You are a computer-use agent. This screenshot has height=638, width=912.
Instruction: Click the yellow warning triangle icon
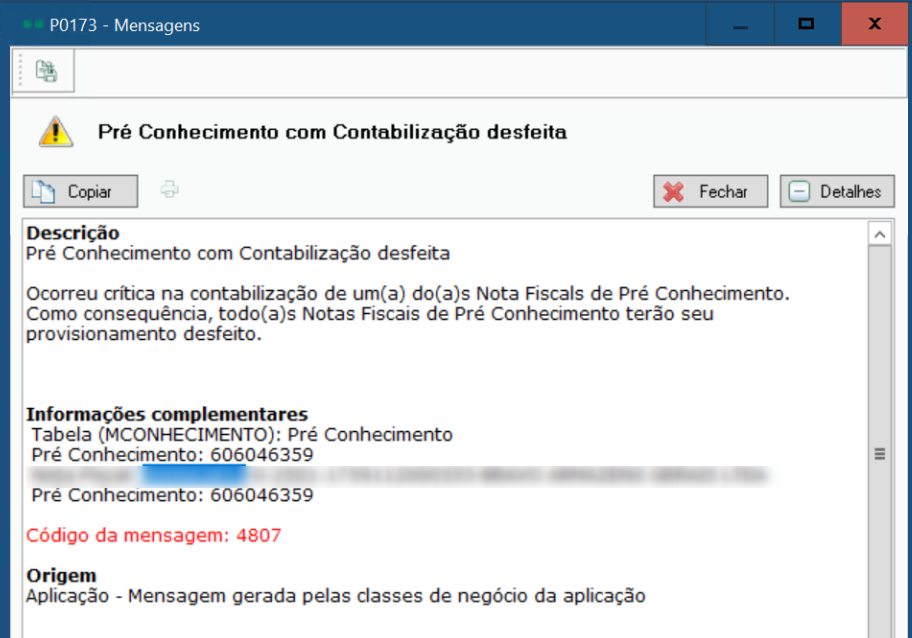pyautogui.click(x=56, y=131)
